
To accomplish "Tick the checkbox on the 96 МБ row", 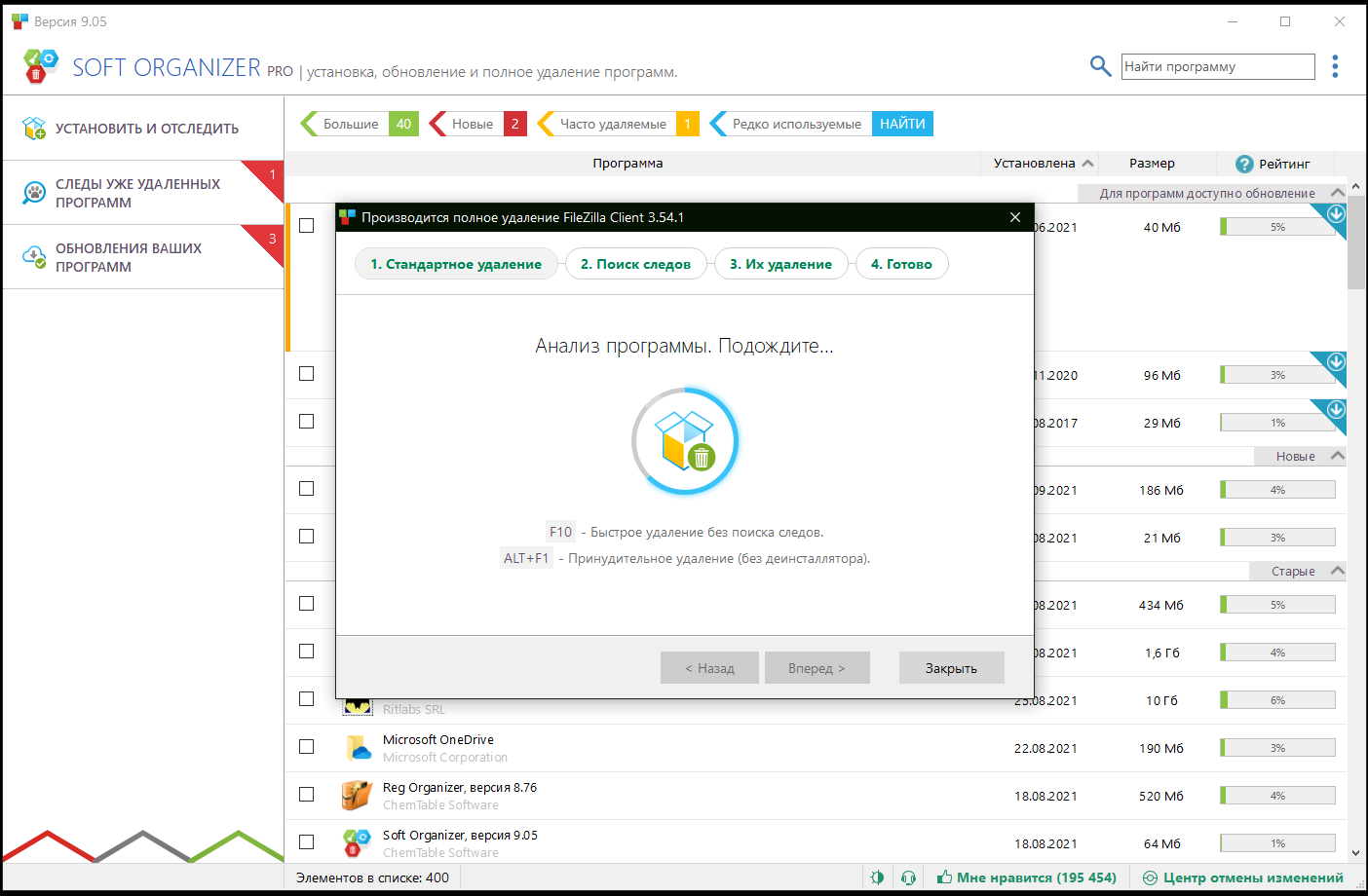I will point(307,374).
